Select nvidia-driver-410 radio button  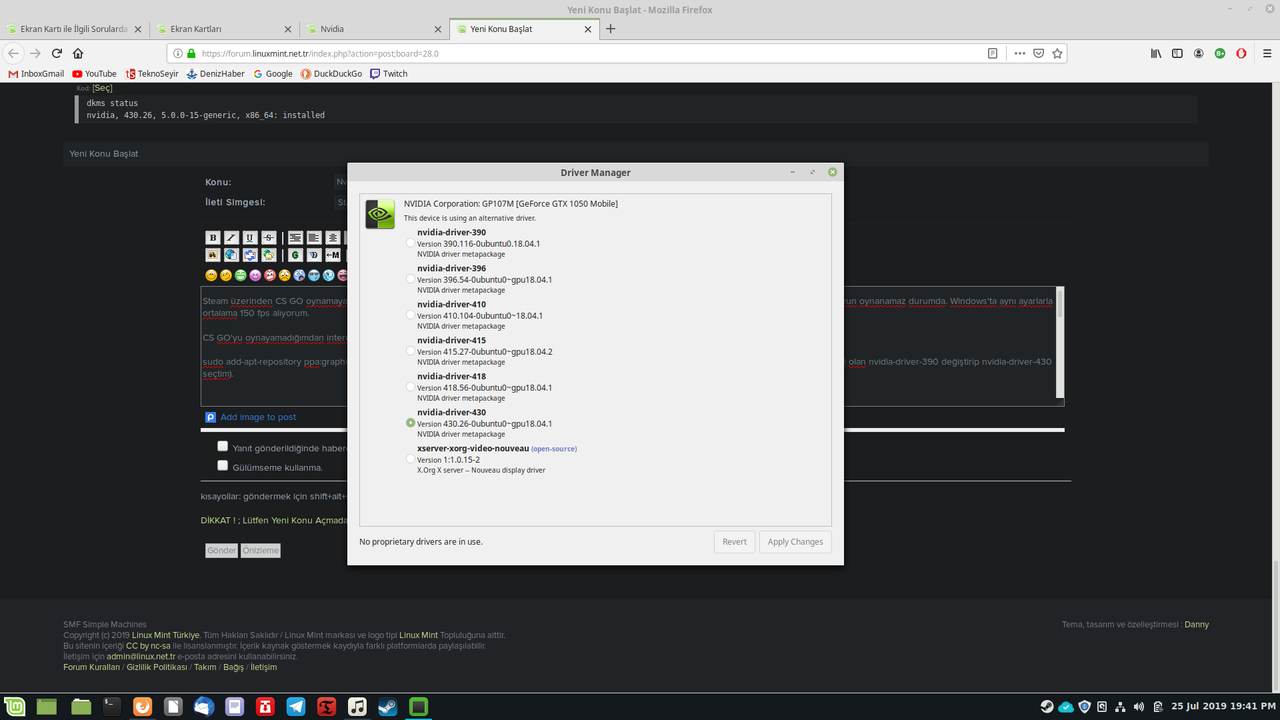pos(411,315)
